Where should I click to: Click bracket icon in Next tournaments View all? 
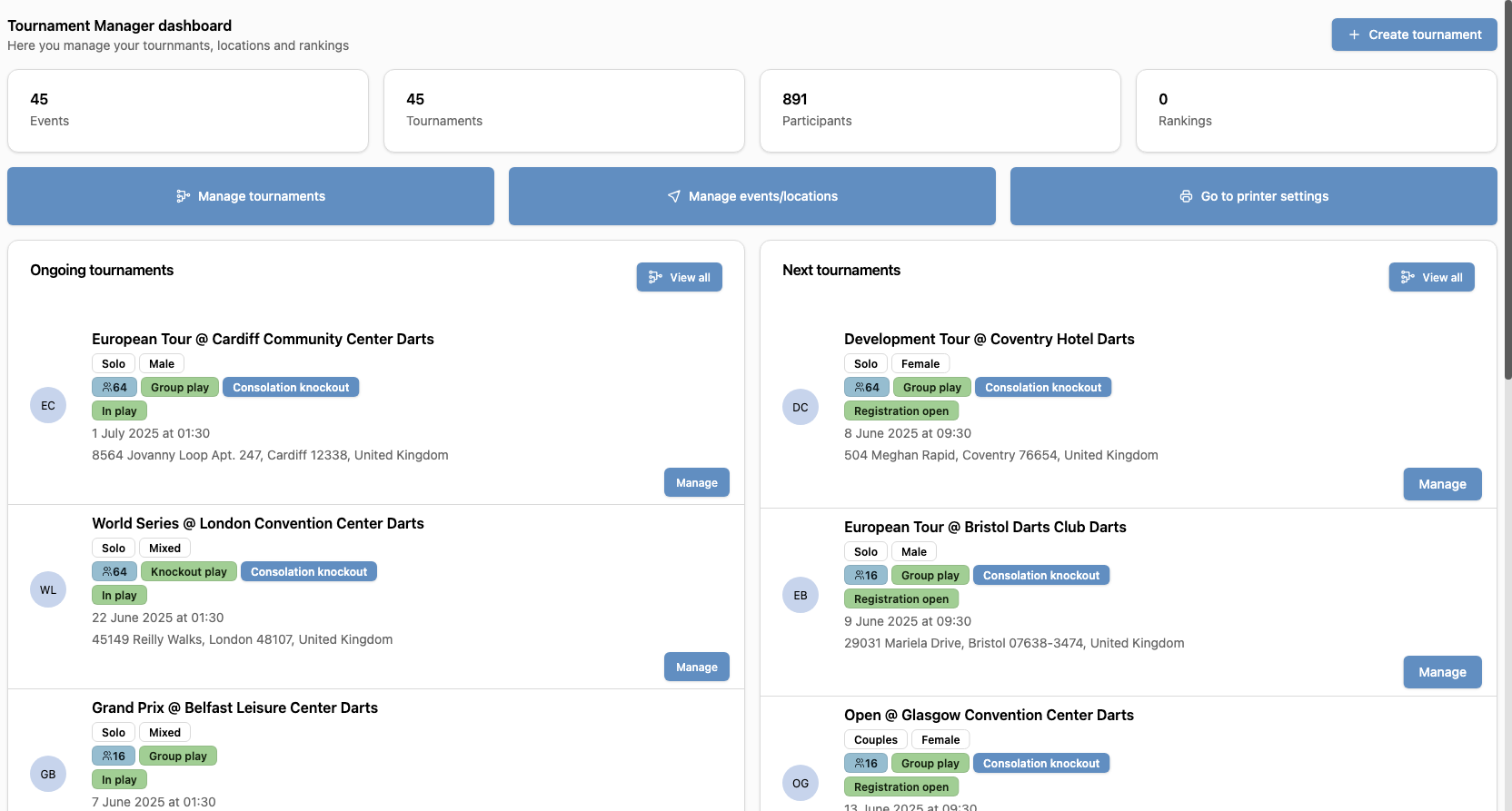[1408, 277]
